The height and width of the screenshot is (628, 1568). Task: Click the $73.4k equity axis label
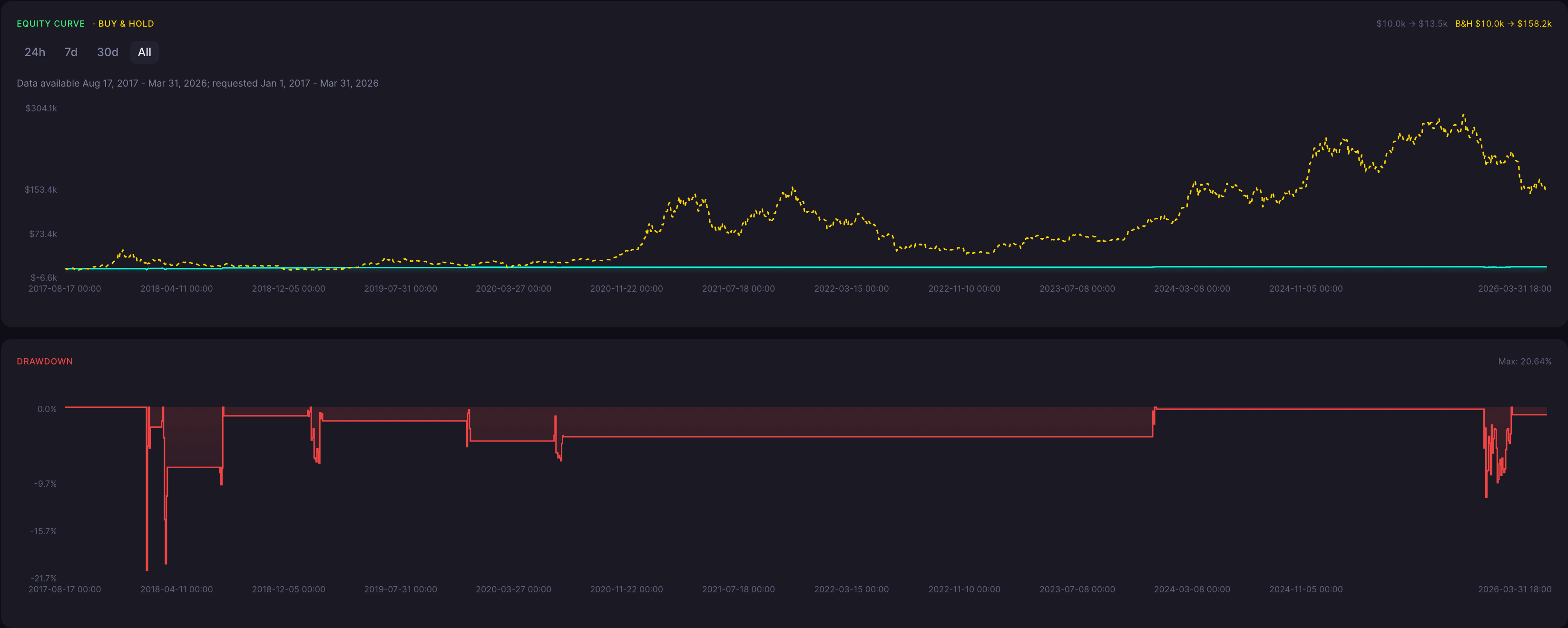43,234
